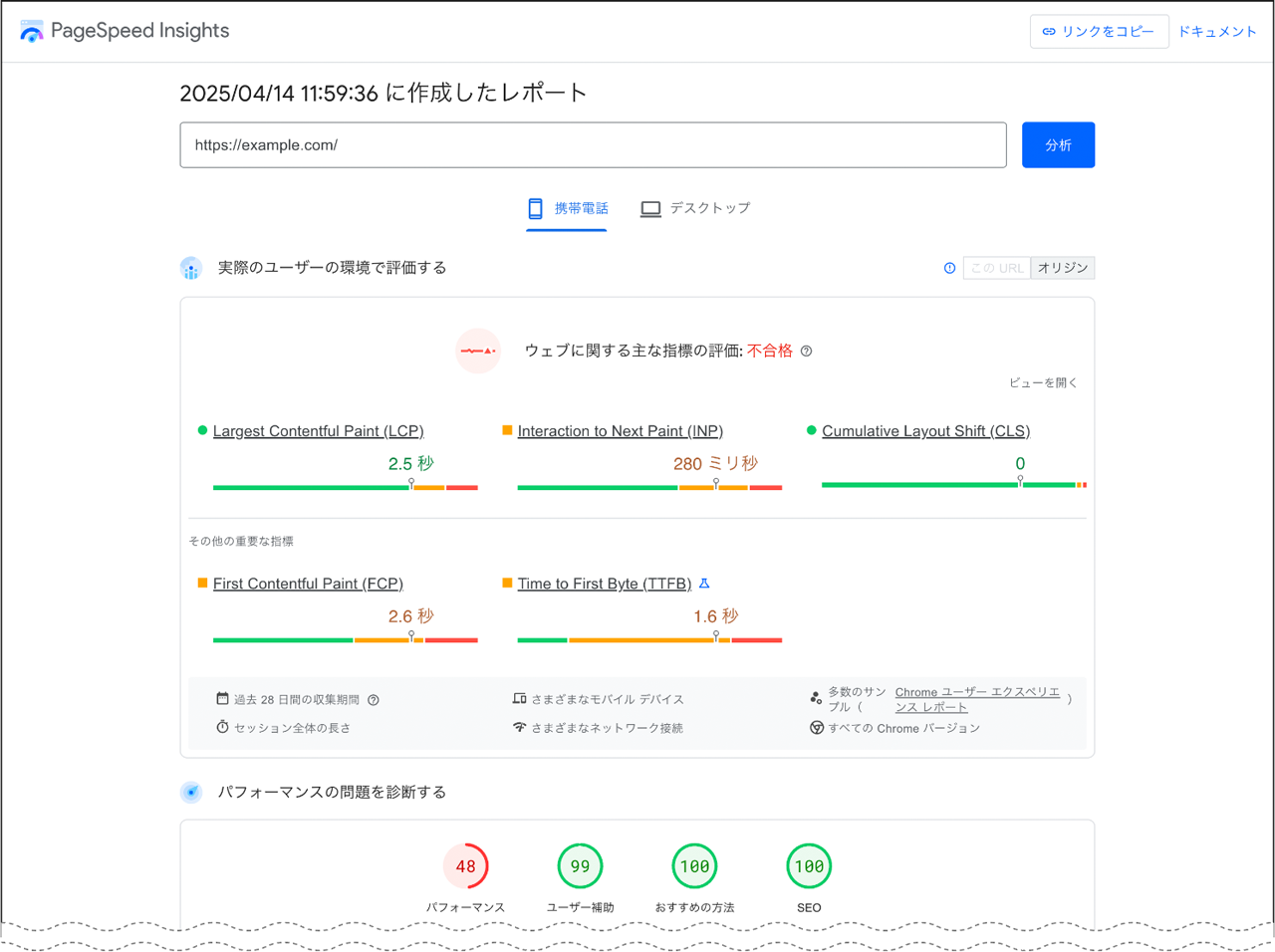Click the 280 ミリ秒 INP value
The height and width of the screenshot is (952, 1275).
[x=715, y=463]
